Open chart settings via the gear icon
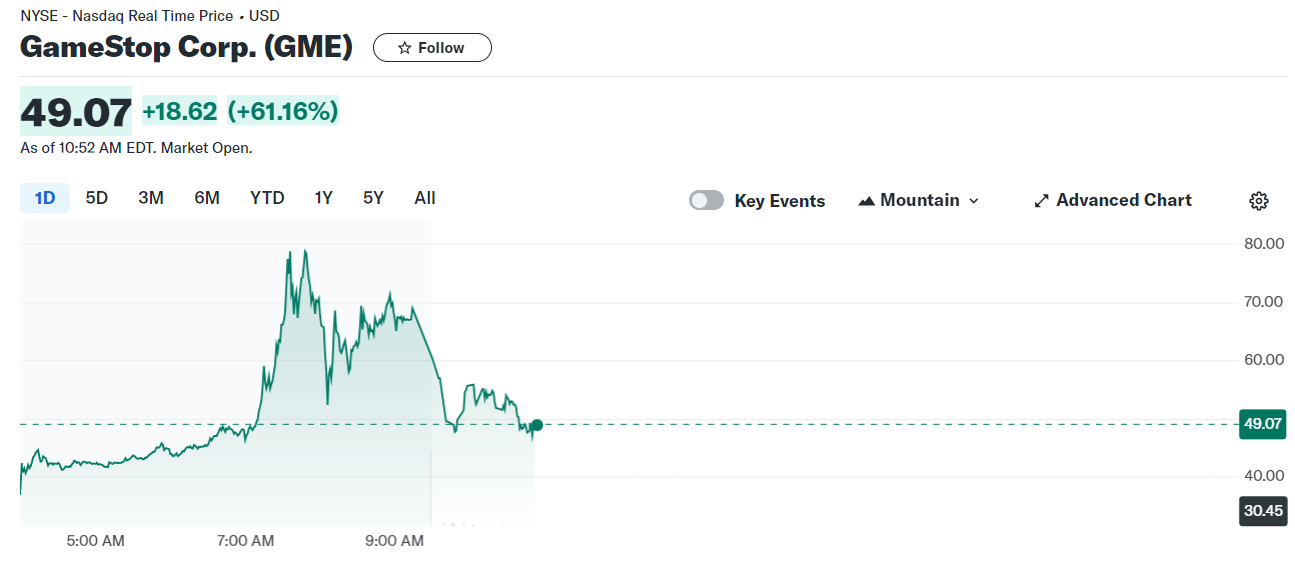Image resolution: width=1295 pixels, height=567 pixels. pos(1259,201)
